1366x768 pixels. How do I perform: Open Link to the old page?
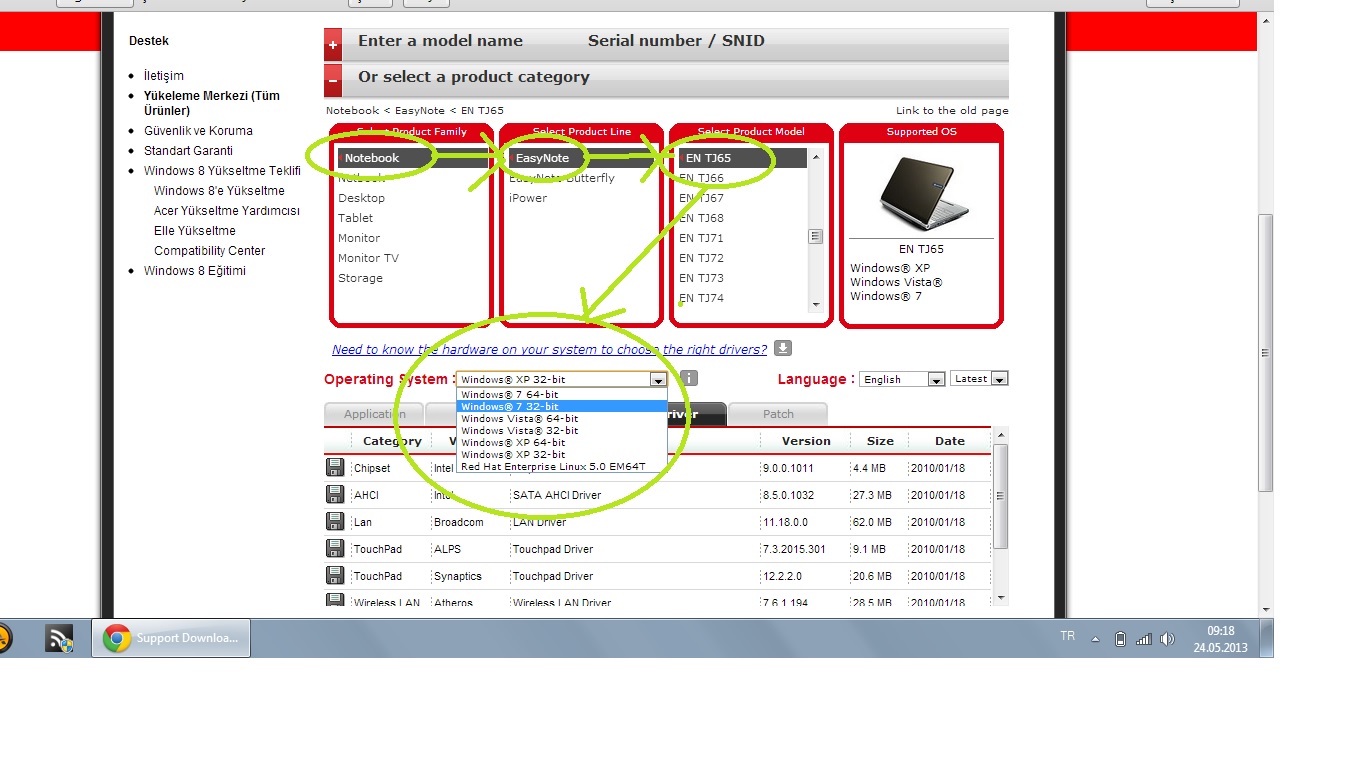(x=952, y=111)
